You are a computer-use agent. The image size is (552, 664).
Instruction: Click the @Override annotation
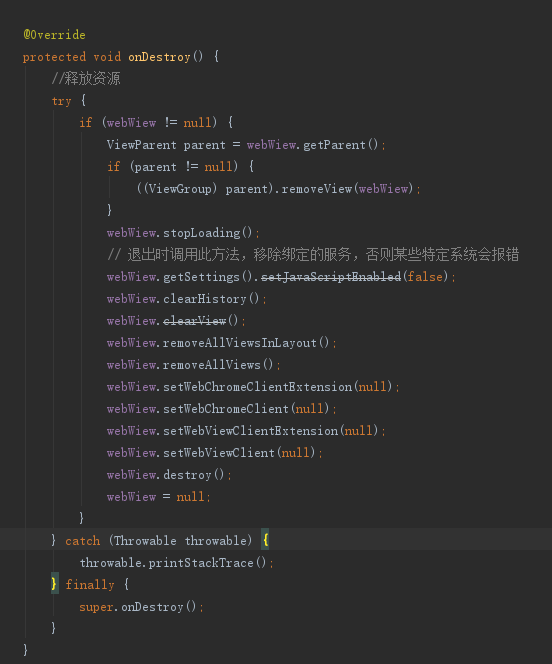pyautogui.click(x=54, y=35)
